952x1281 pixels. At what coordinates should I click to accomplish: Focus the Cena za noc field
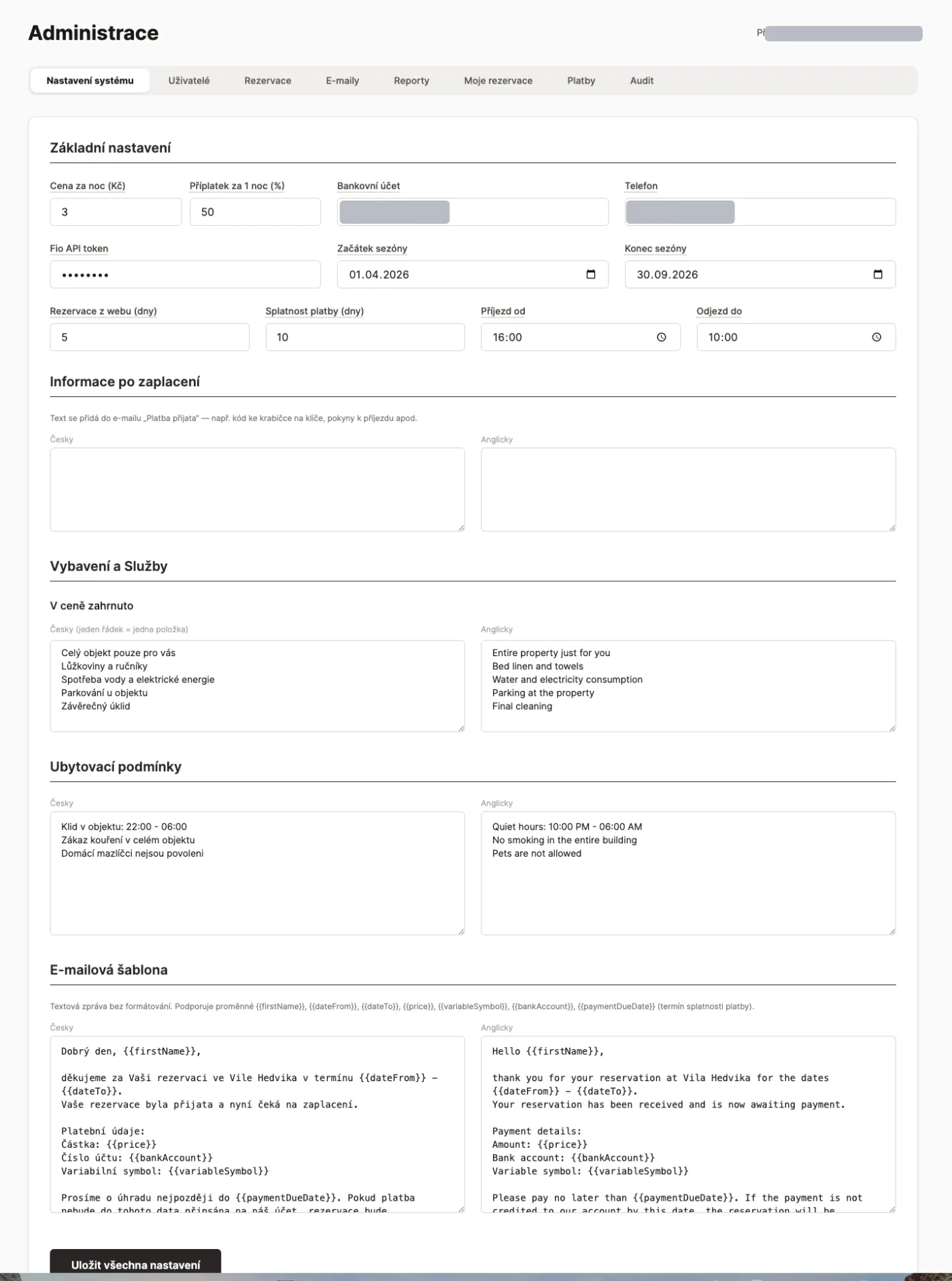116,212
